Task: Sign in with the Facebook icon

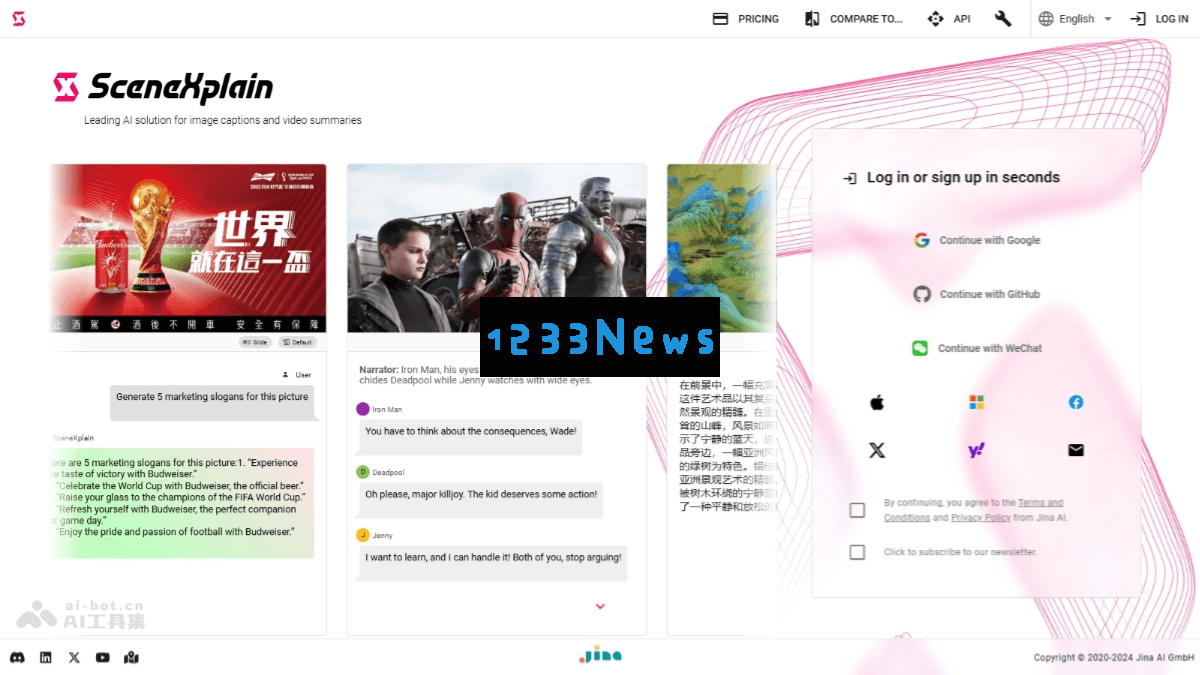Action: (x=1076, y=402)
